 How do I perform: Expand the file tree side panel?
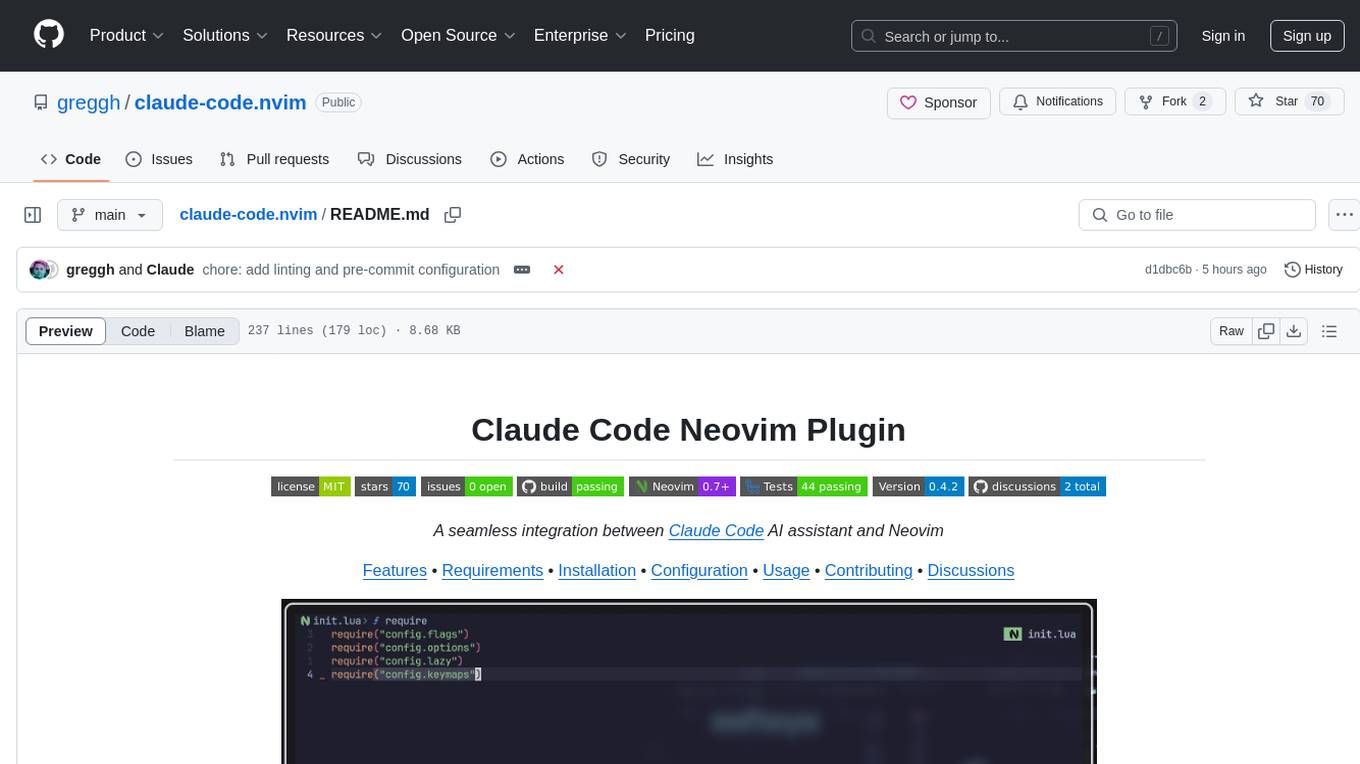click(x=33, y=215)
